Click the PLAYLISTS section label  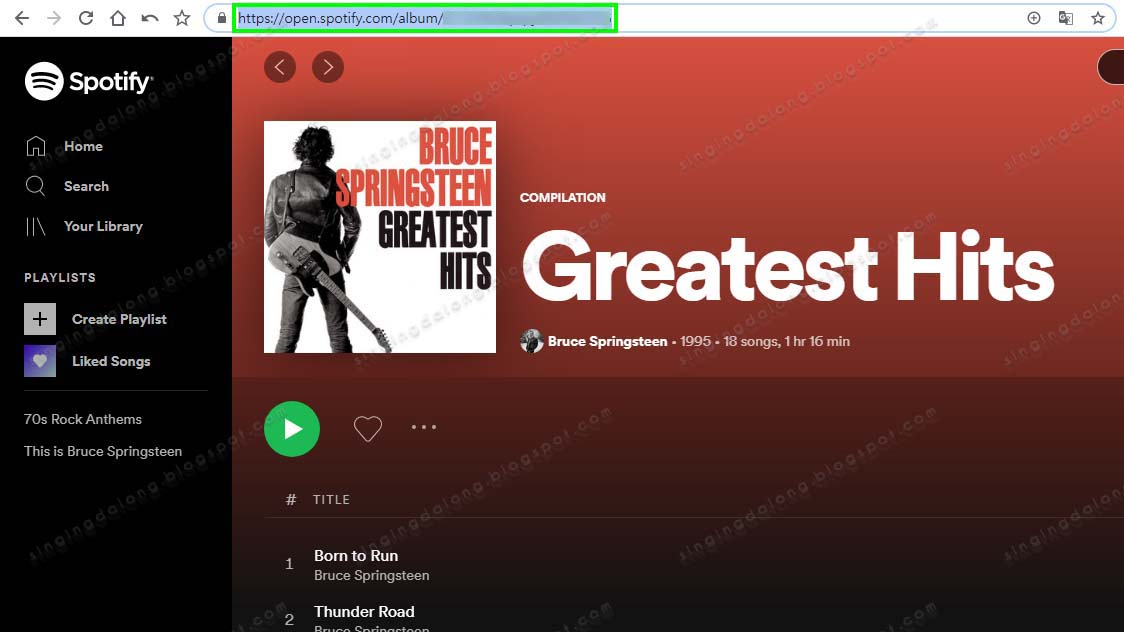(59, 277)
